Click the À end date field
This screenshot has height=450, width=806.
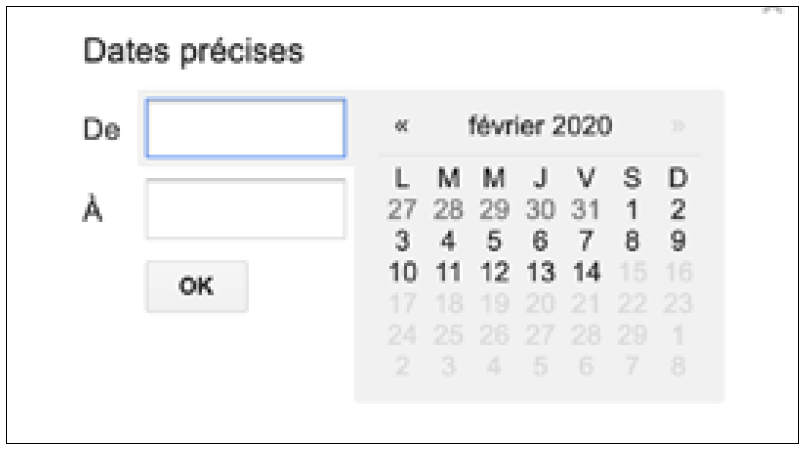(246, 209)
